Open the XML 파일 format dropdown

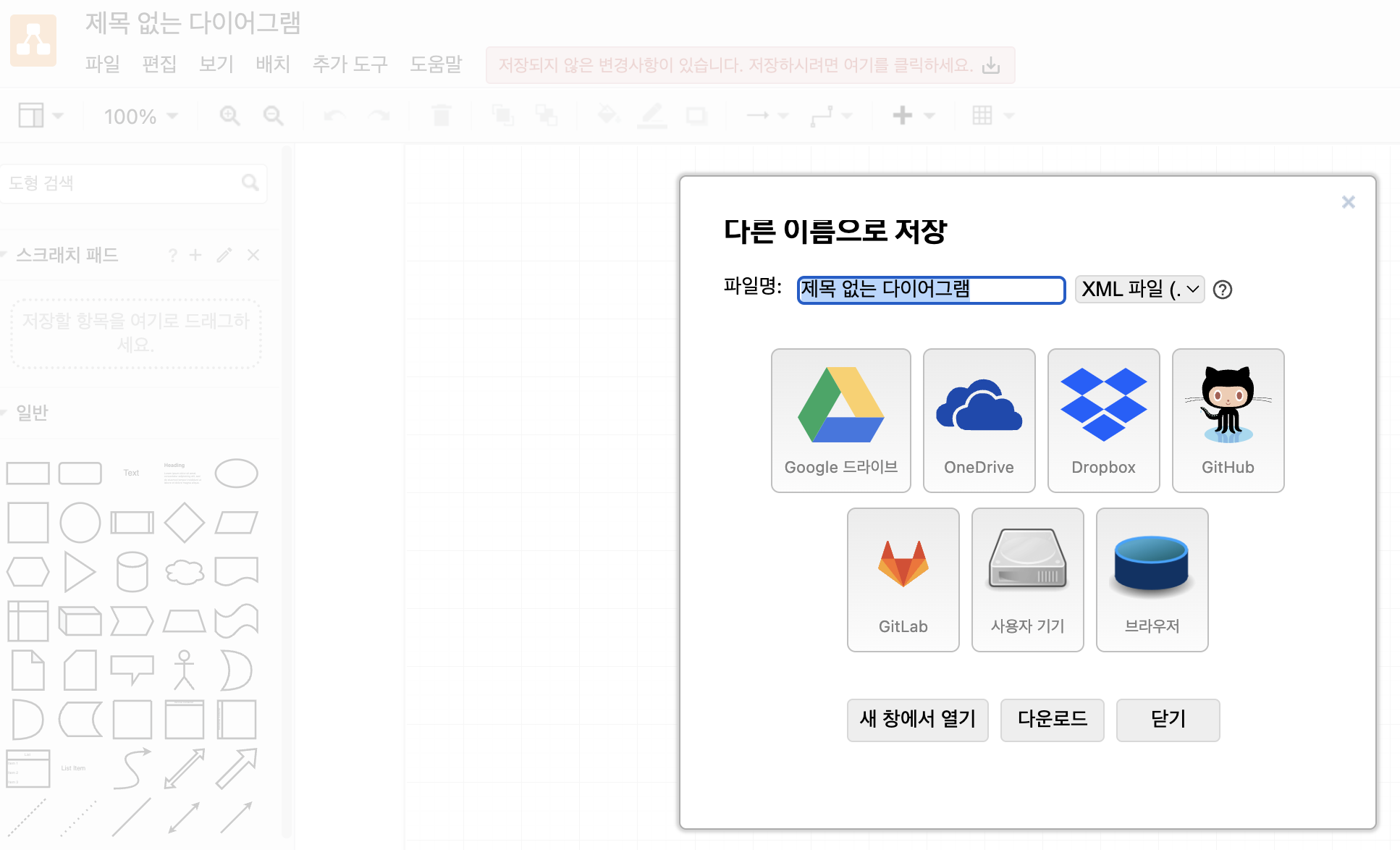tap(1139, 290)
